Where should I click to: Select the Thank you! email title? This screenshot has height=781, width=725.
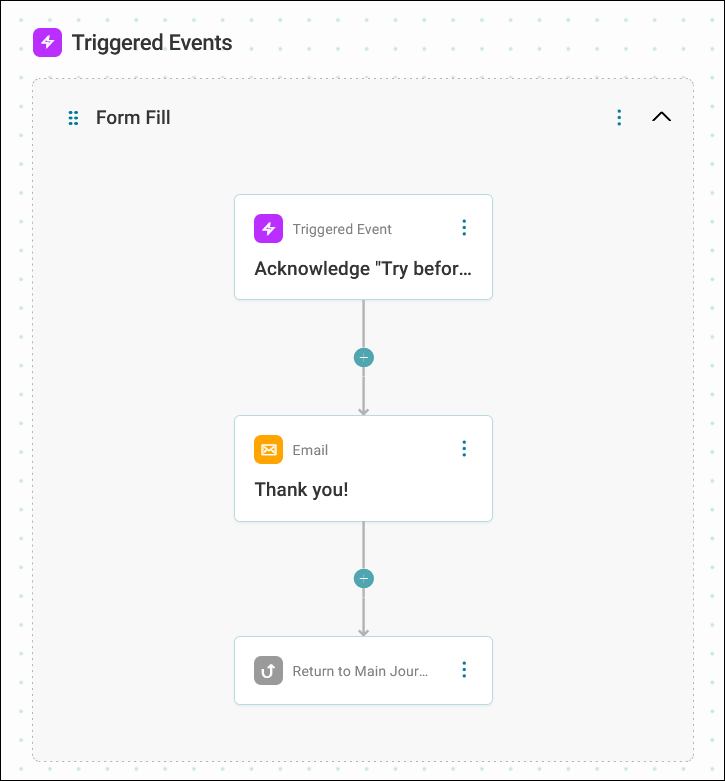[x=301, y=490]
